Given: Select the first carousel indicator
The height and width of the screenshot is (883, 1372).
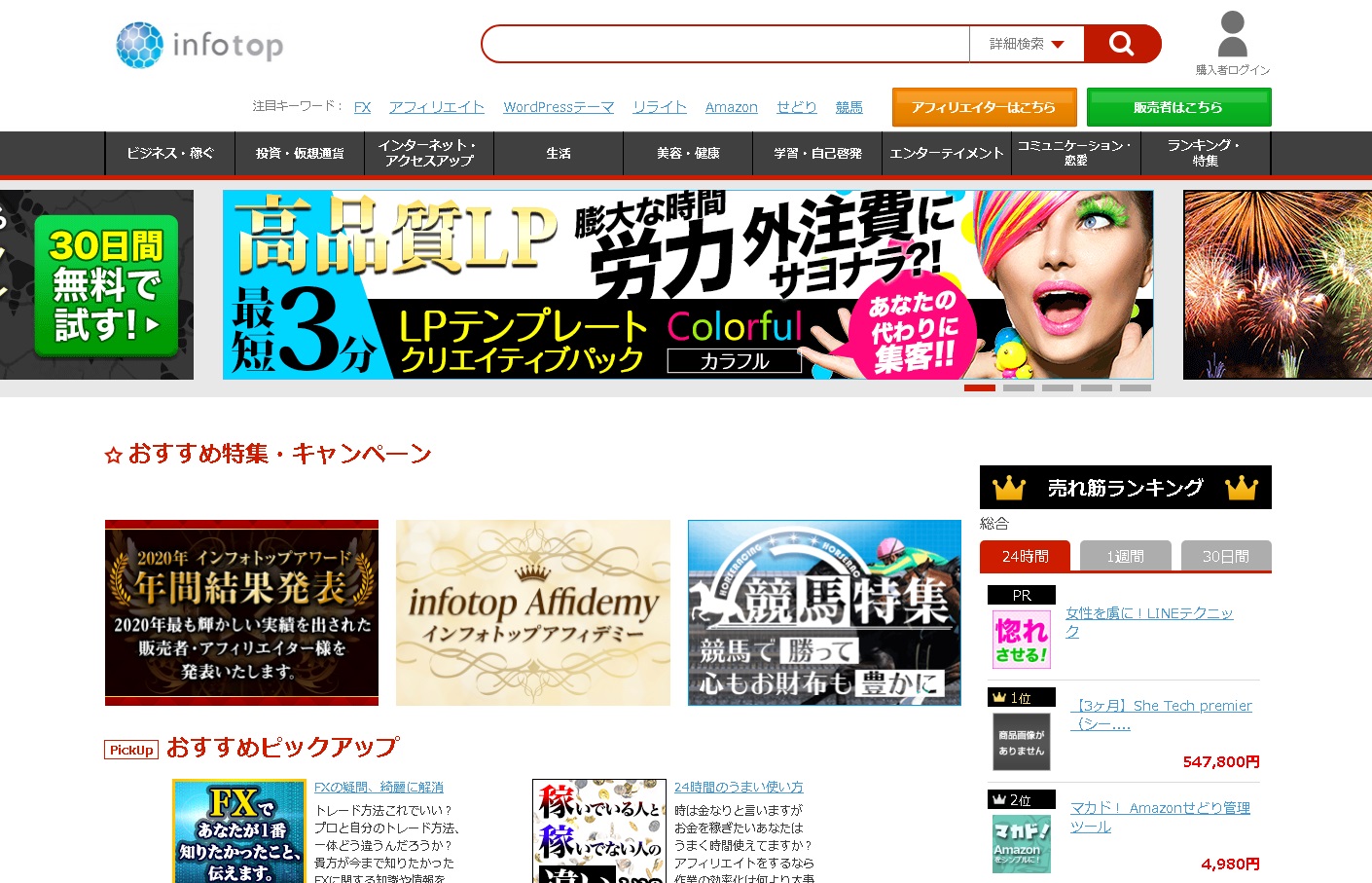Looking at the screenshot, I should (980, 387).
